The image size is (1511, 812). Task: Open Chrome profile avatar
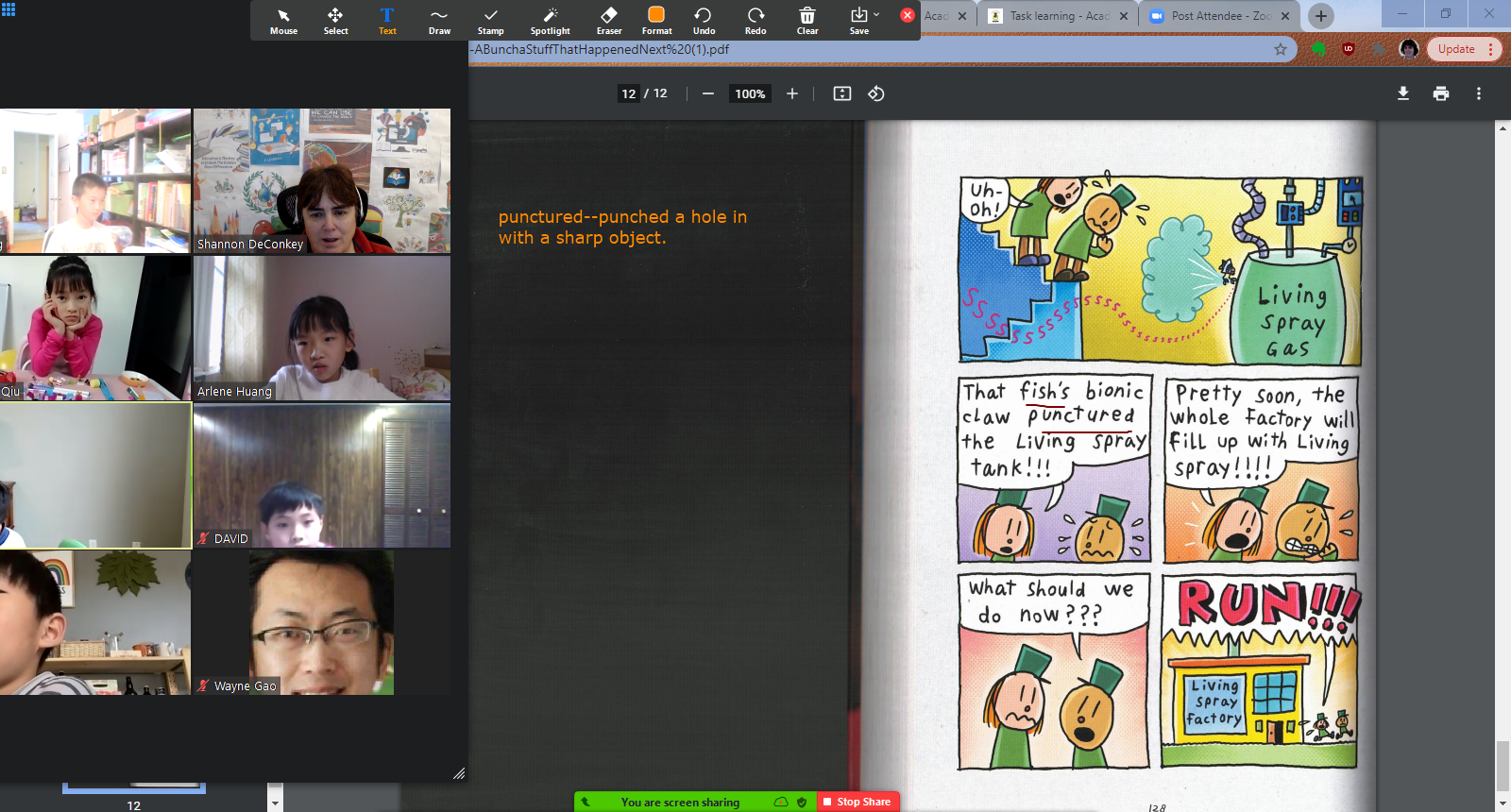1409,49
